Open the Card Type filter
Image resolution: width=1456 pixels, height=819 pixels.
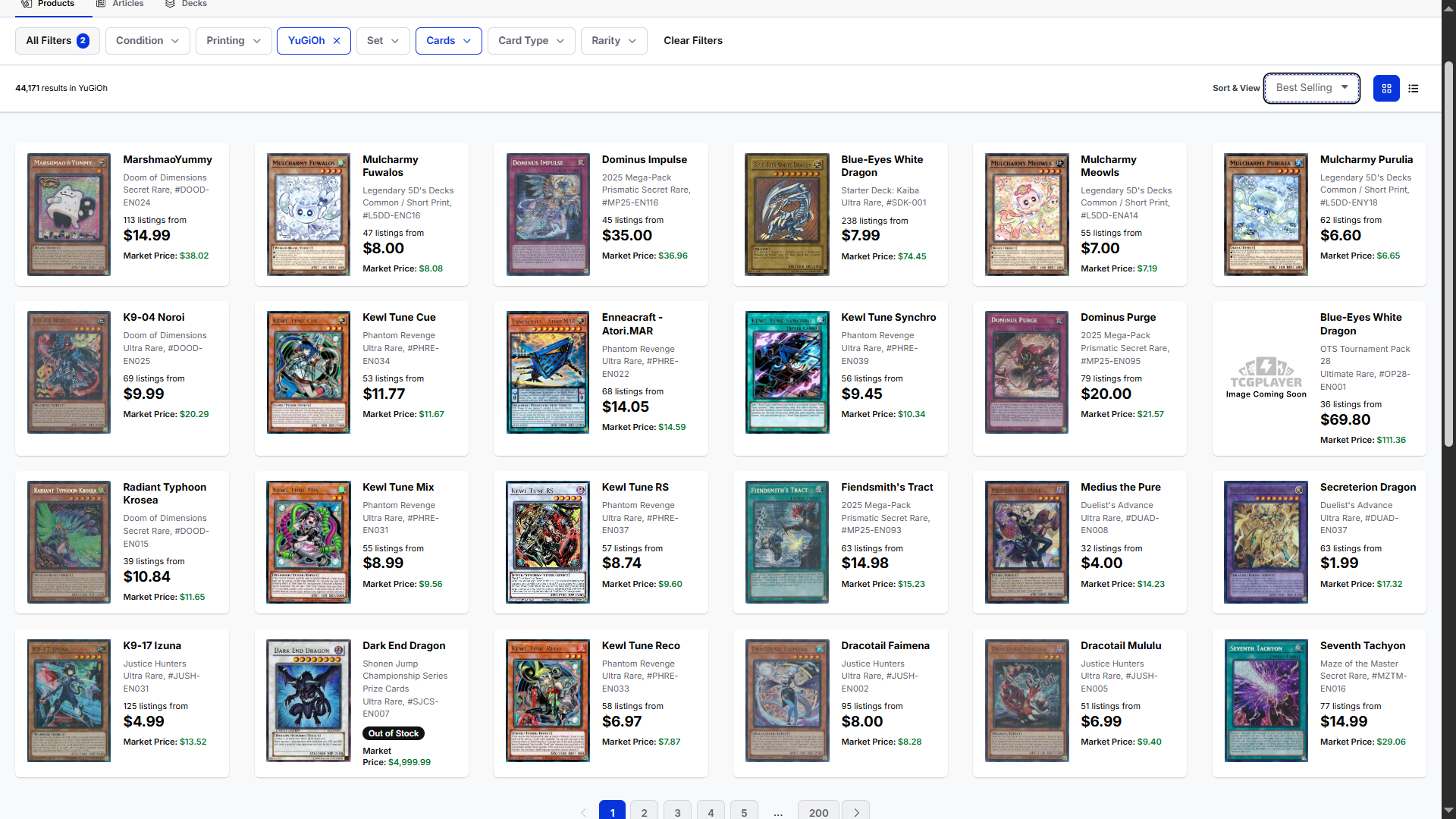click(x=531, y=41)
